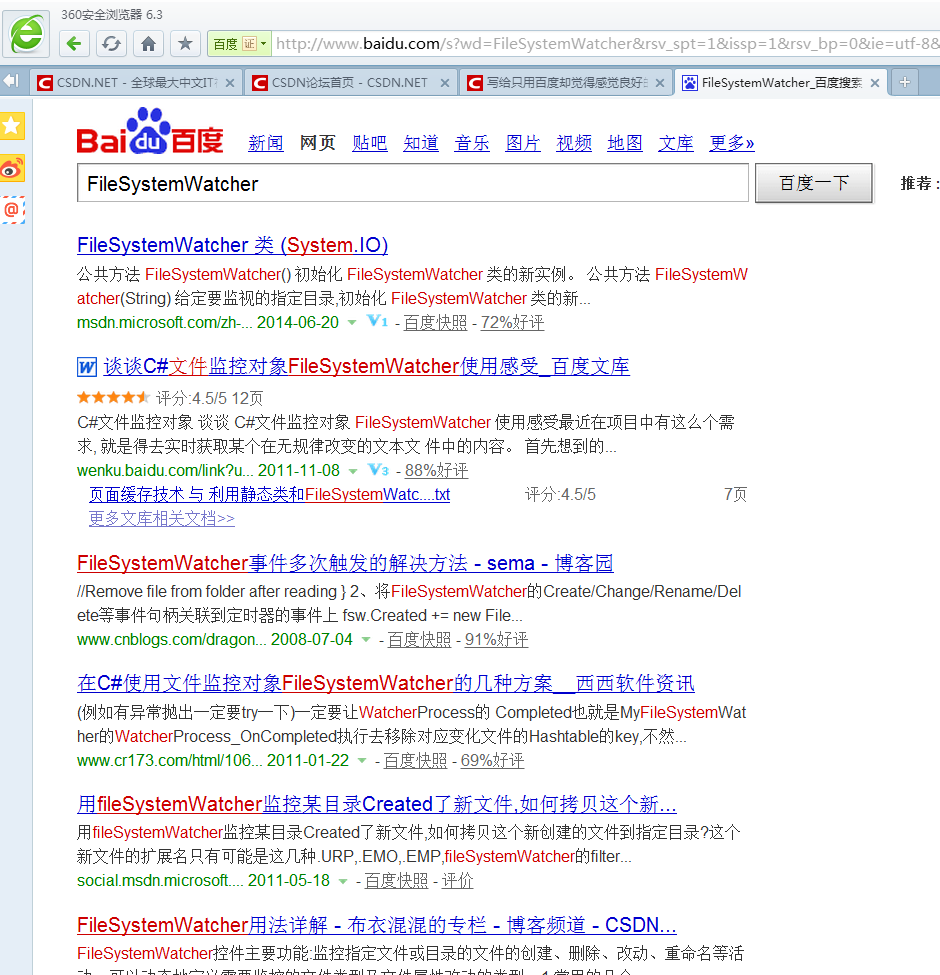940x975 pixels.
Task: Open the 知道 category link
Action: click(x=421, y=143)
